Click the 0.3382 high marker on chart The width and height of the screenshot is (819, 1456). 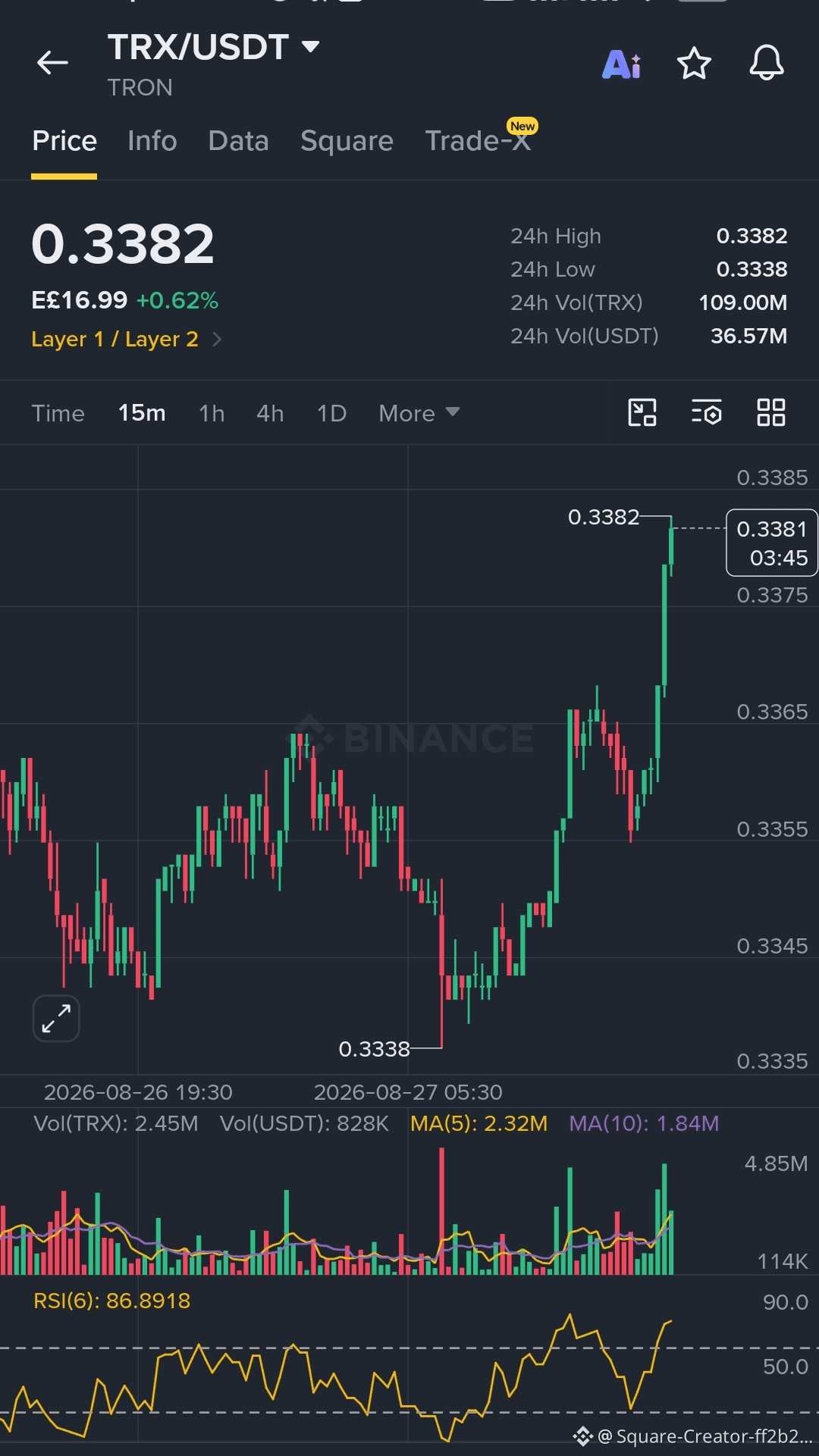pyautogui.click(x=604, y=517)
